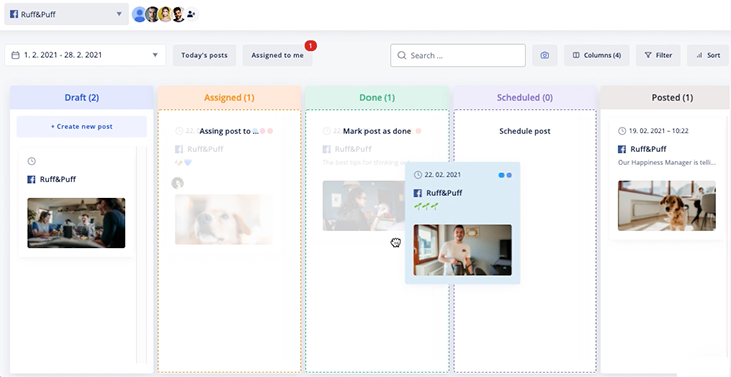
Task: Show Today's posts
Action: (x=204, y=55)
